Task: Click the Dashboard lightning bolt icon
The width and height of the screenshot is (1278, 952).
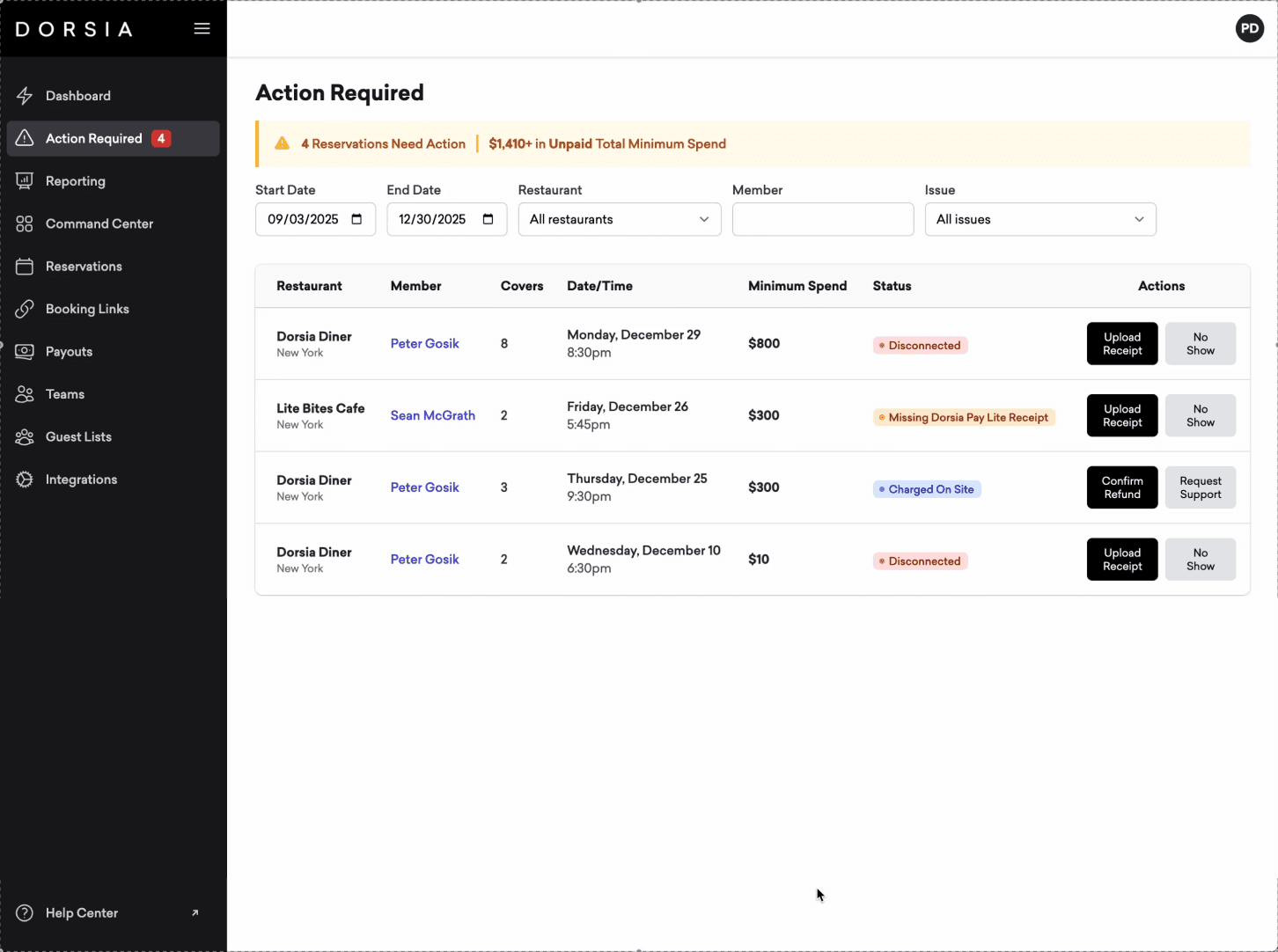Action: 25,96
